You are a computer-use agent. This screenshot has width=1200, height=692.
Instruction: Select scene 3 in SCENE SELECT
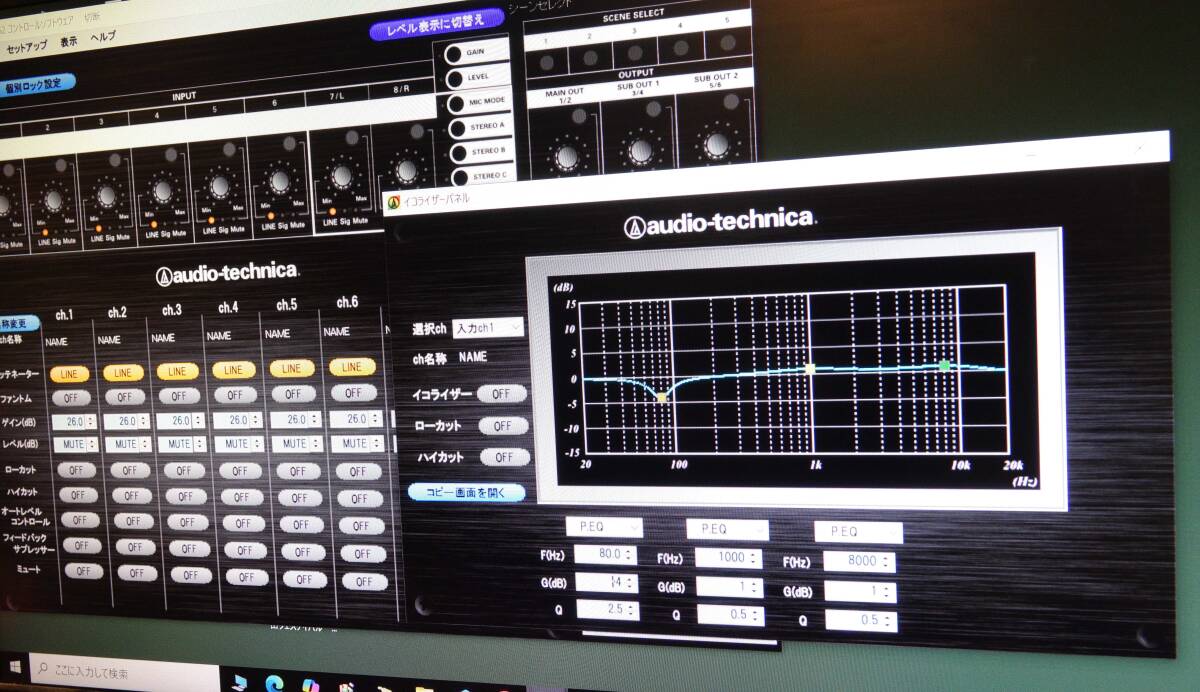click(634, 54)
